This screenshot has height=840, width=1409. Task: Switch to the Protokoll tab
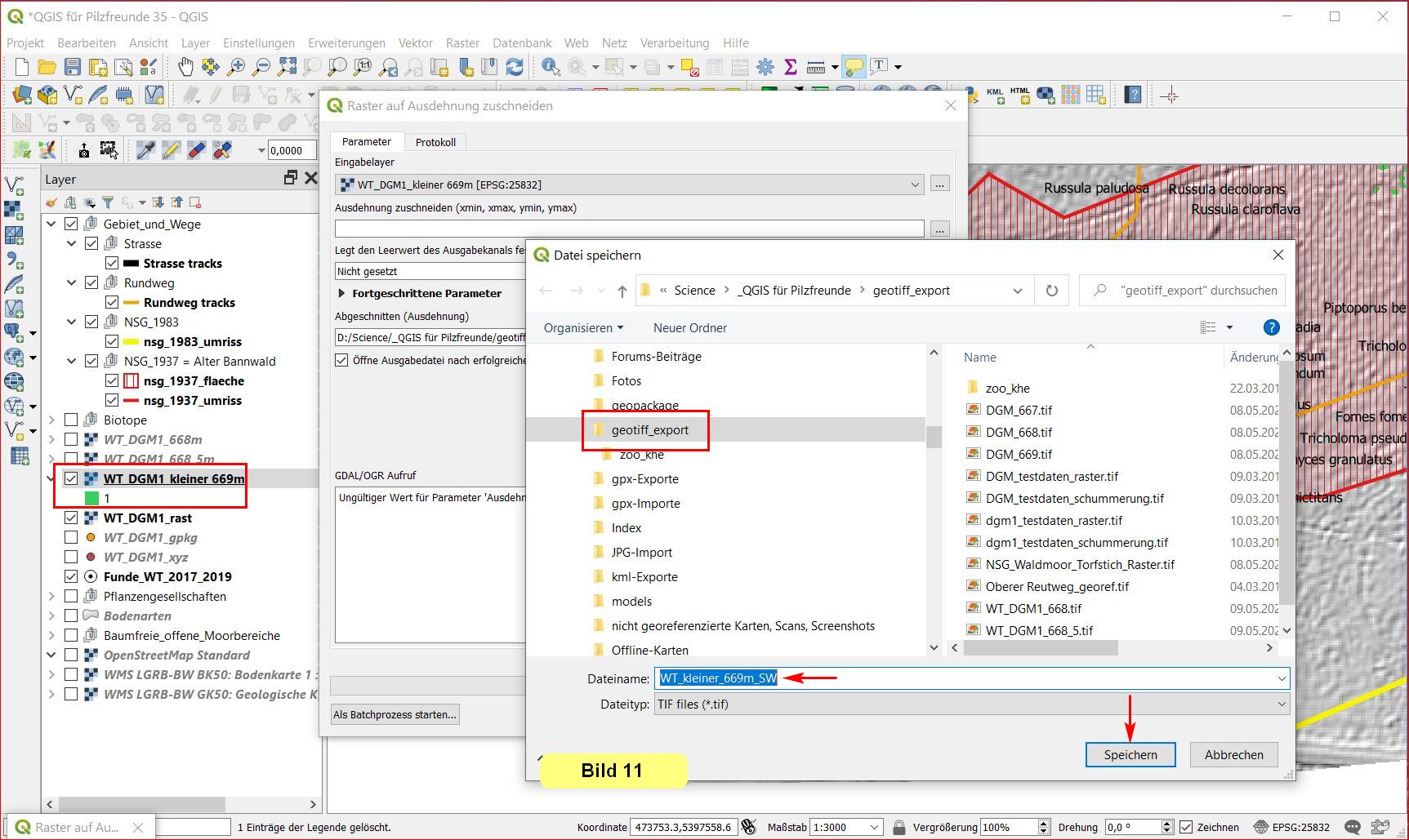435,142
